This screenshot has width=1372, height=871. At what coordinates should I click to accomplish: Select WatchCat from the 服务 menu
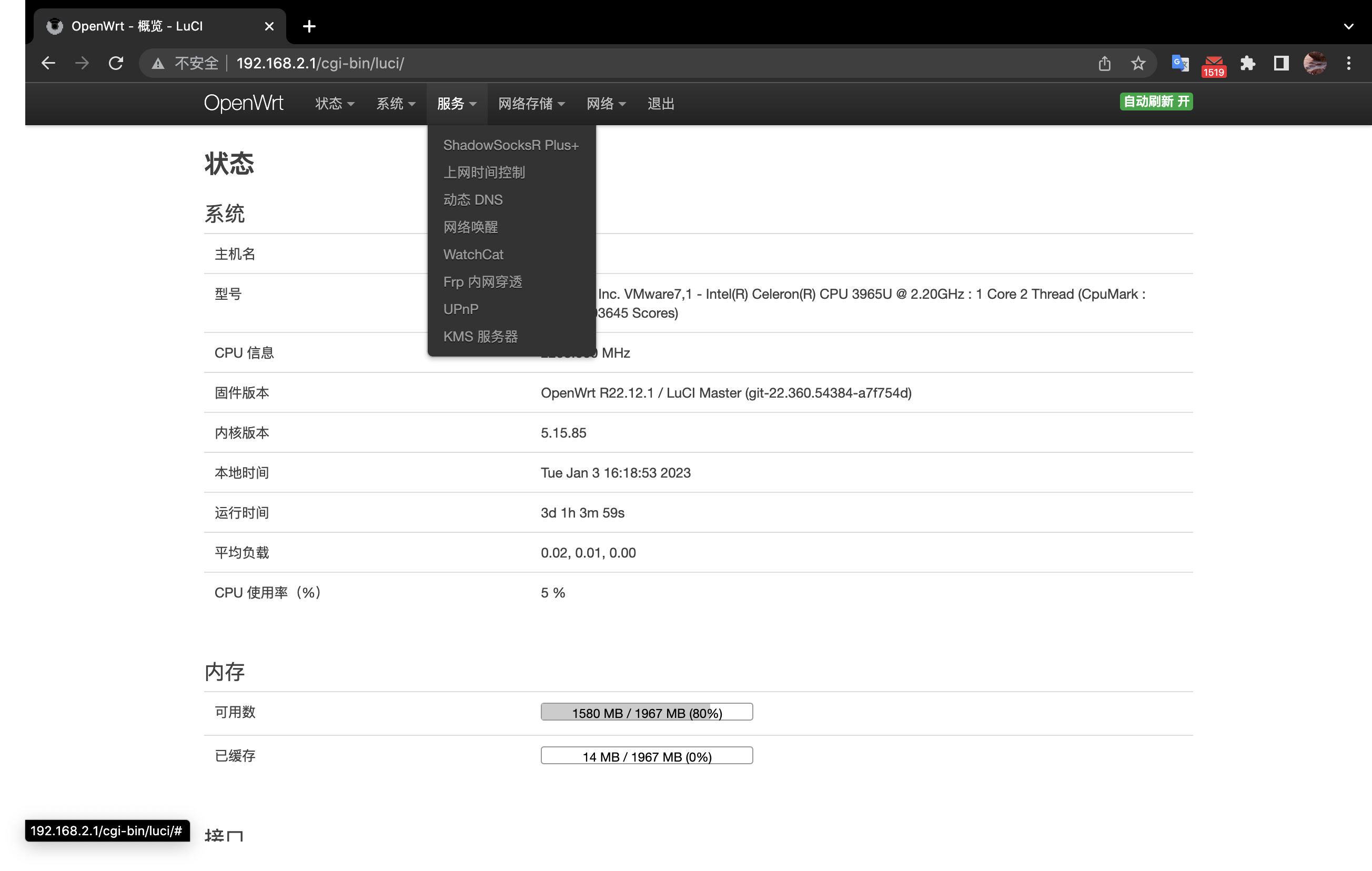click(473, 254)
